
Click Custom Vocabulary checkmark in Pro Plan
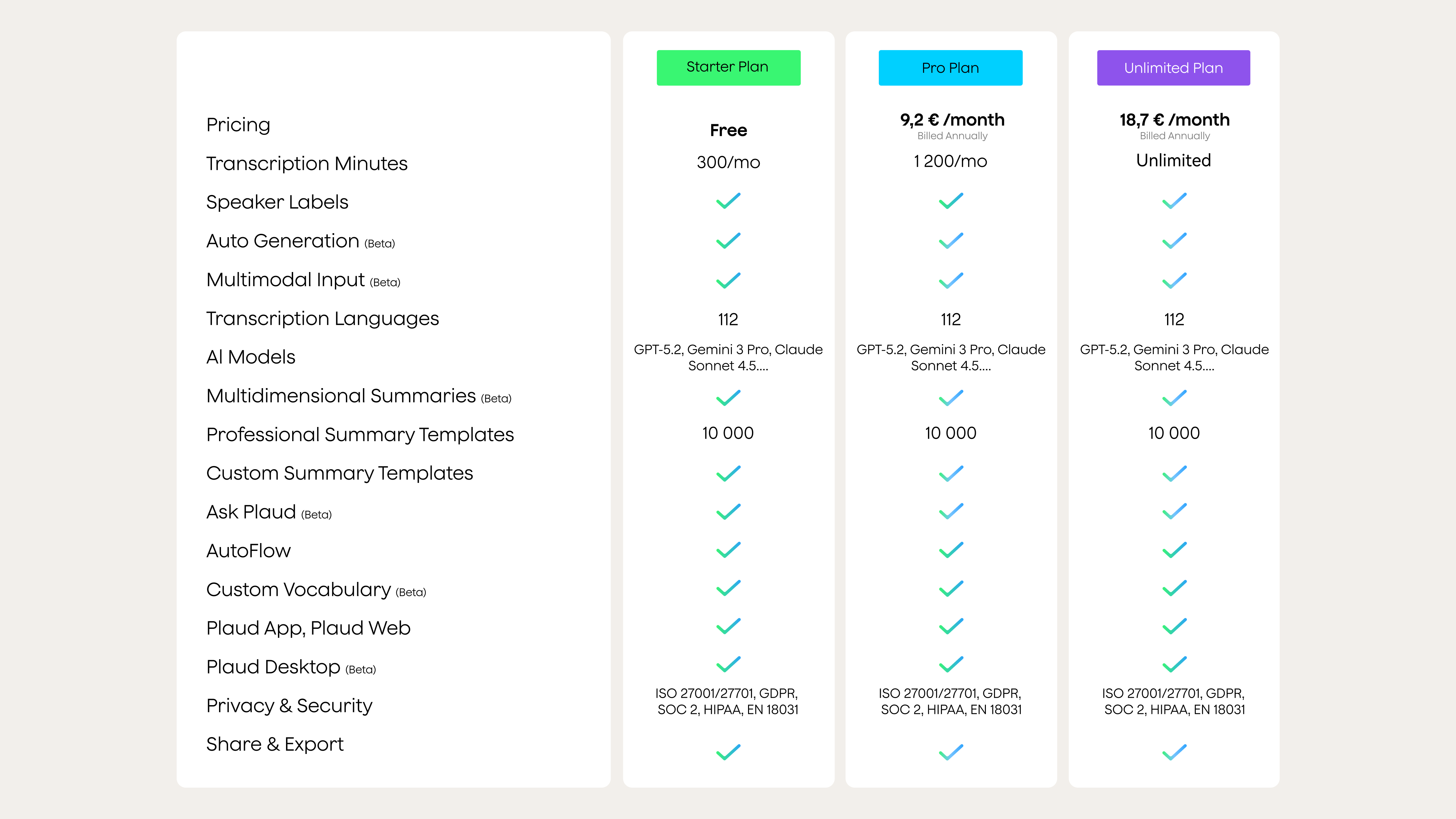951,588
